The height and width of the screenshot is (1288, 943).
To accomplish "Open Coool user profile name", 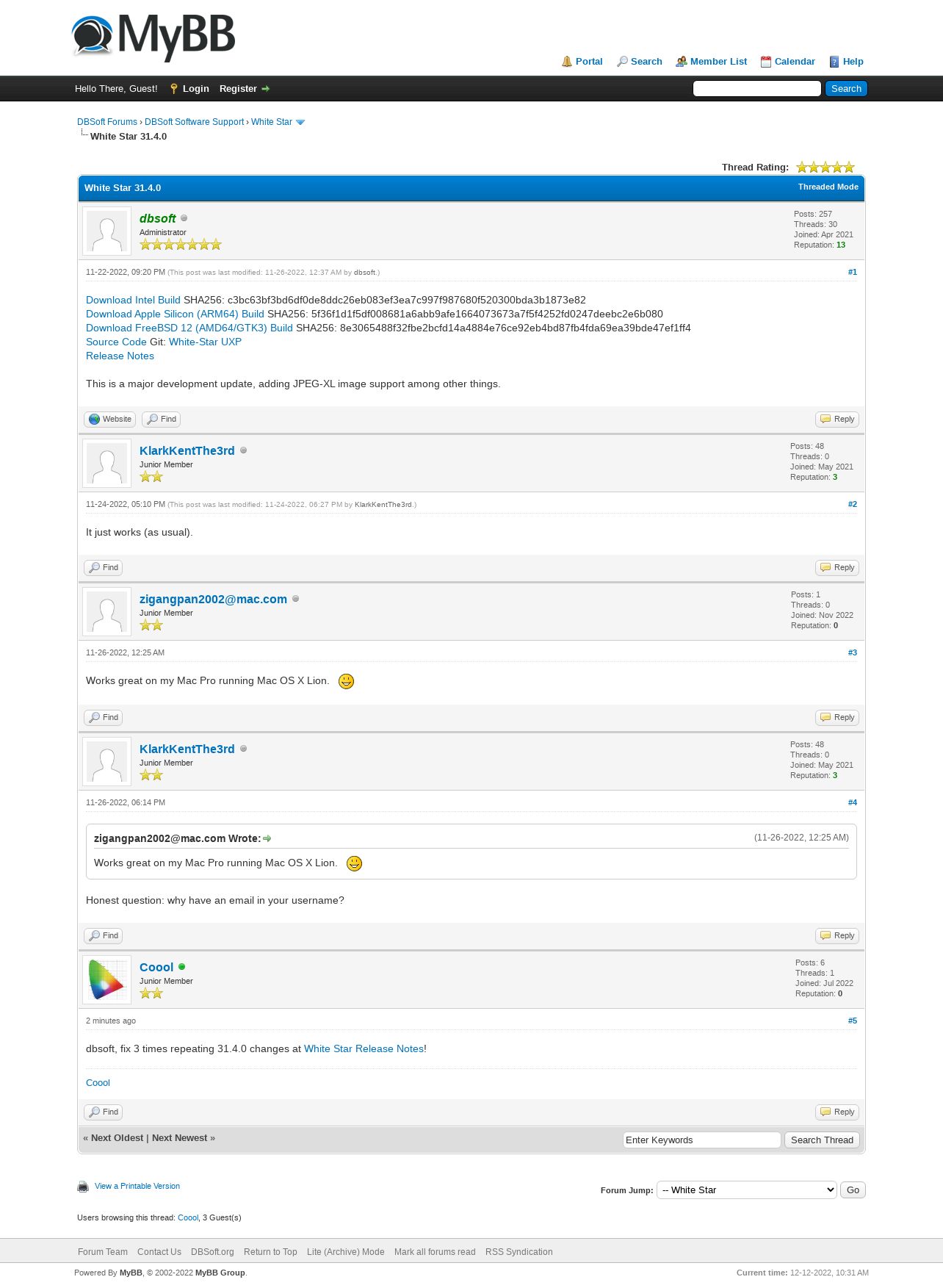I will pos(156,967).
